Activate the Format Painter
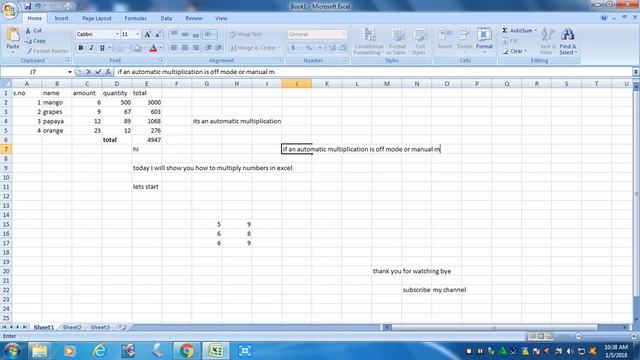This screenshot has height=360, width=640. [47, 51]
